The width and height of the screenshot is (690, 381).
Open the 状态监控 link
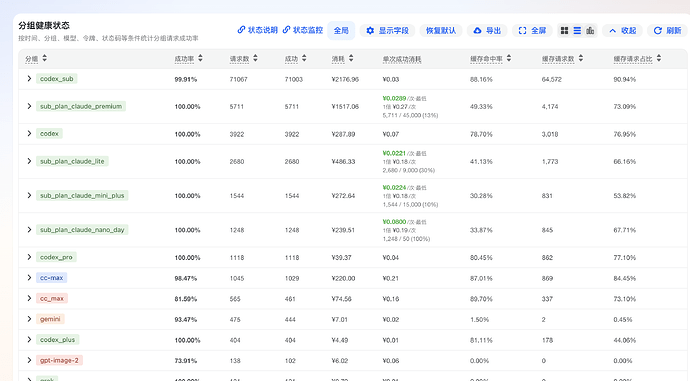tap(303, 30)
